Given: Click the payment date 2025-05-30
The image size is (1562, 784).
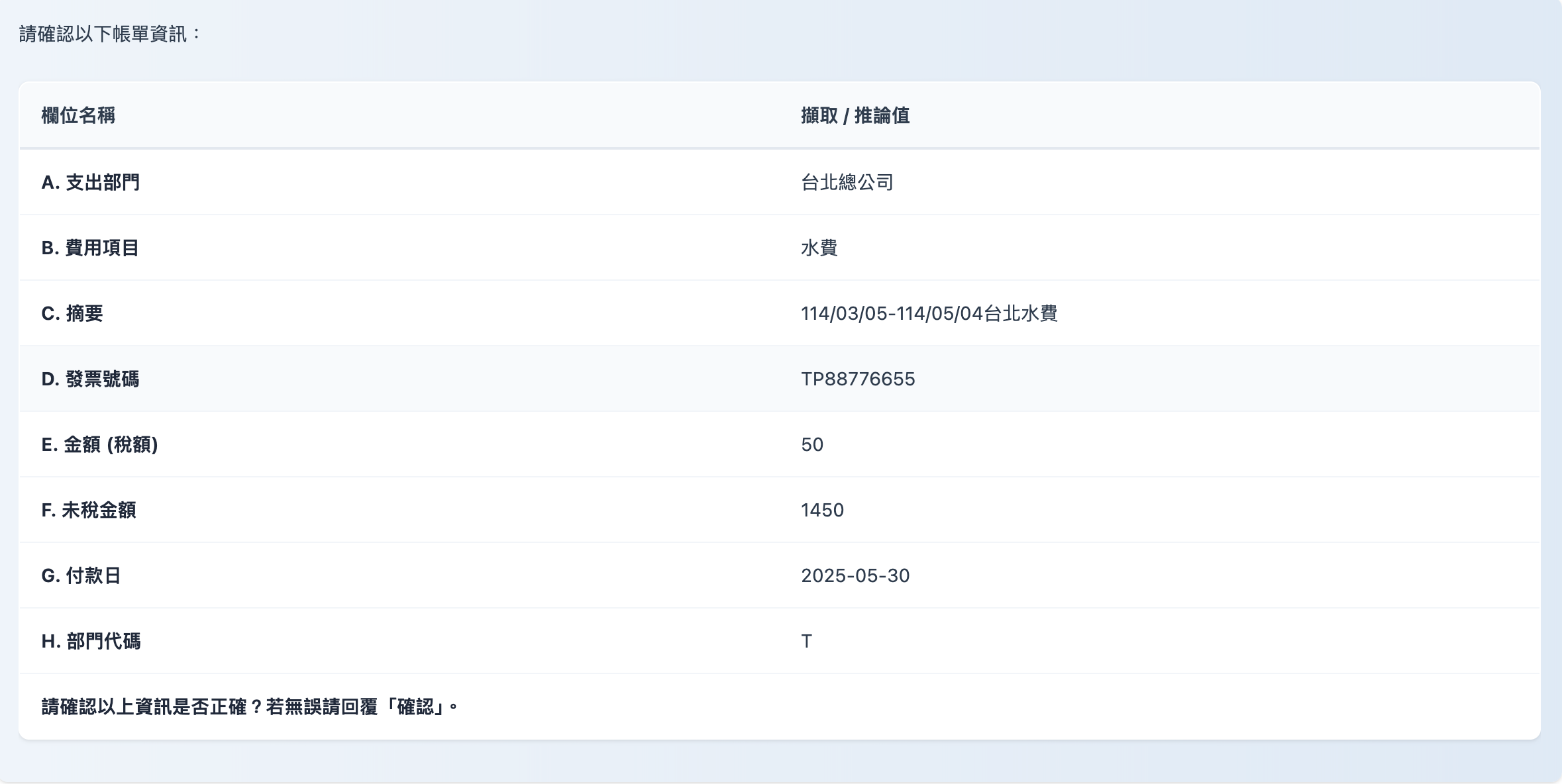Looking at the screenshot, I should (855, 575).
